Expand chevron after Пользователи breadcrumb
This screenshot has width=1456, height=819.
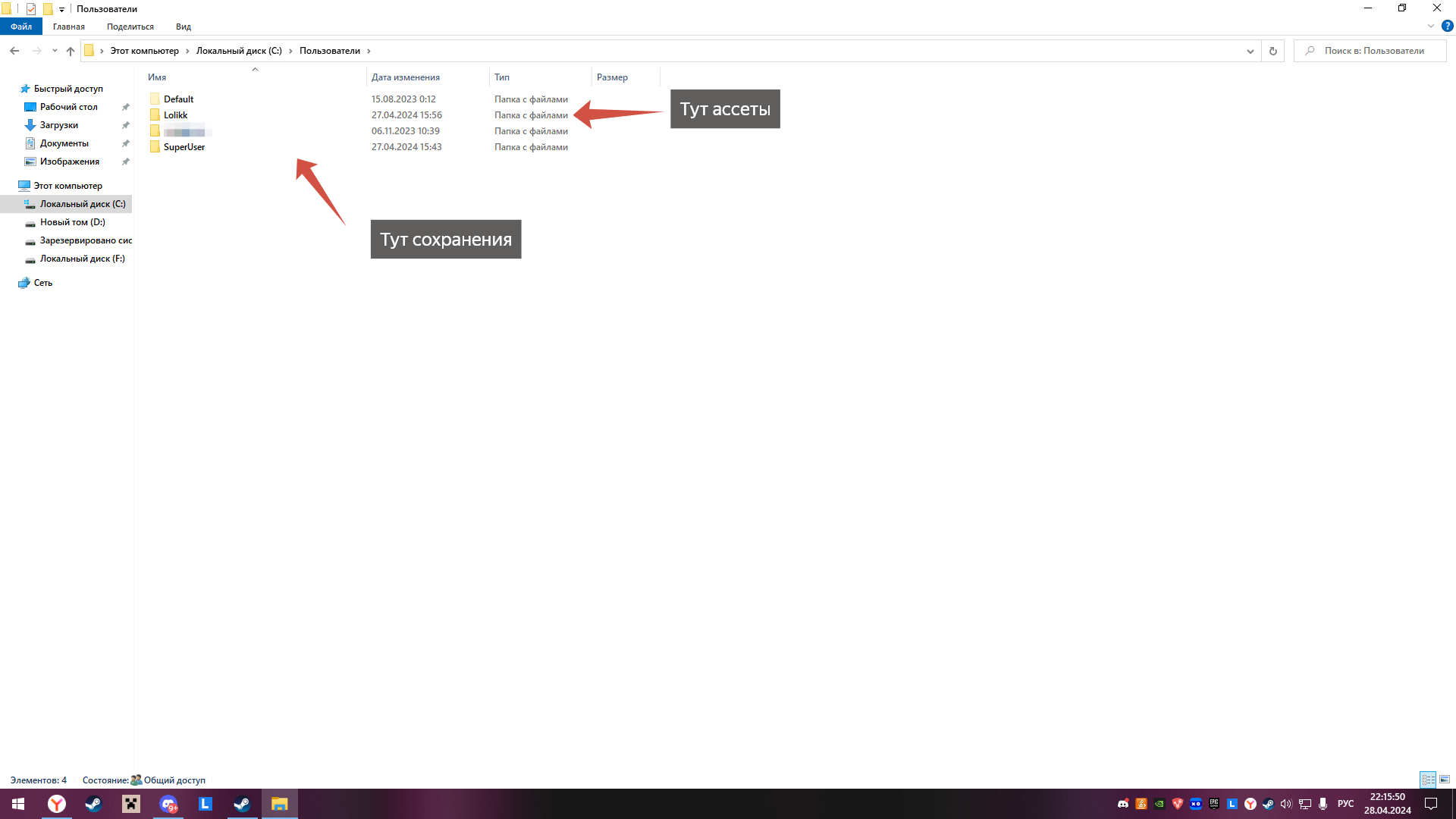point(369,51)
